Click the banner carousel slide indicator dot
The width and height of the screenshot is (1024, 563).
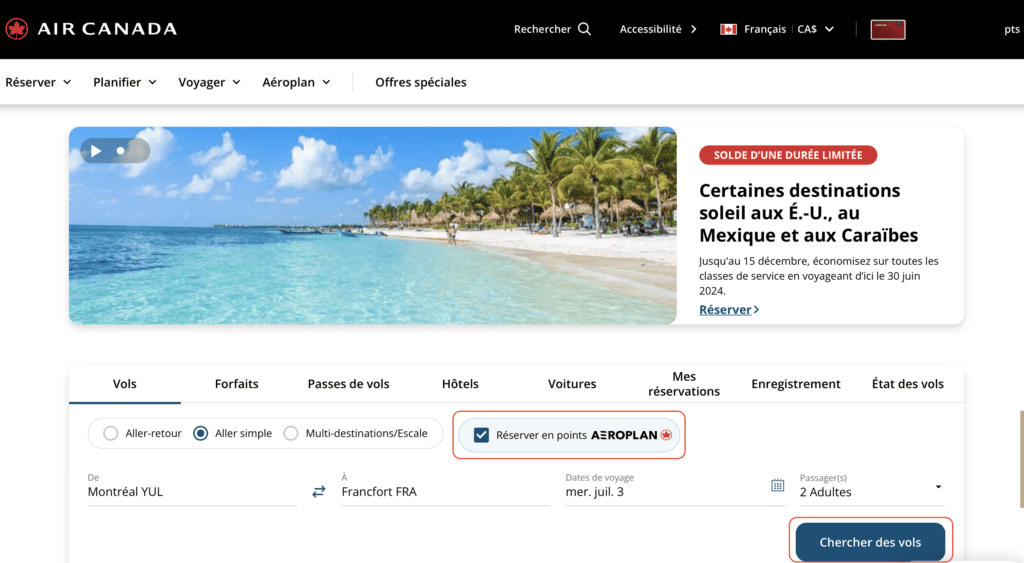[x=121, y=151]
